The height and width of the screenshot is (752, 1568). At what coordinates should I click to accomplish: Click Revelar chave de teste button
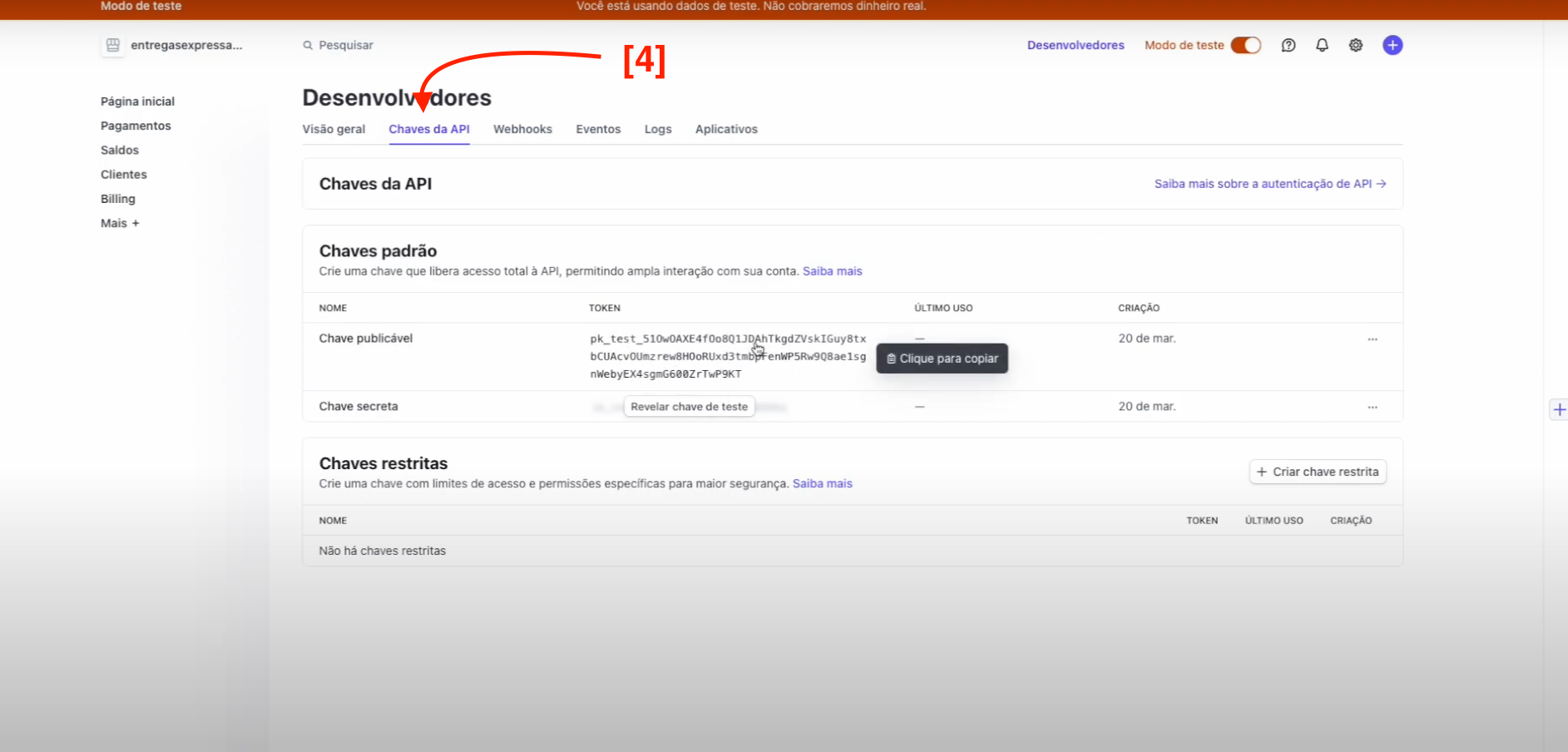pos(689,407)
